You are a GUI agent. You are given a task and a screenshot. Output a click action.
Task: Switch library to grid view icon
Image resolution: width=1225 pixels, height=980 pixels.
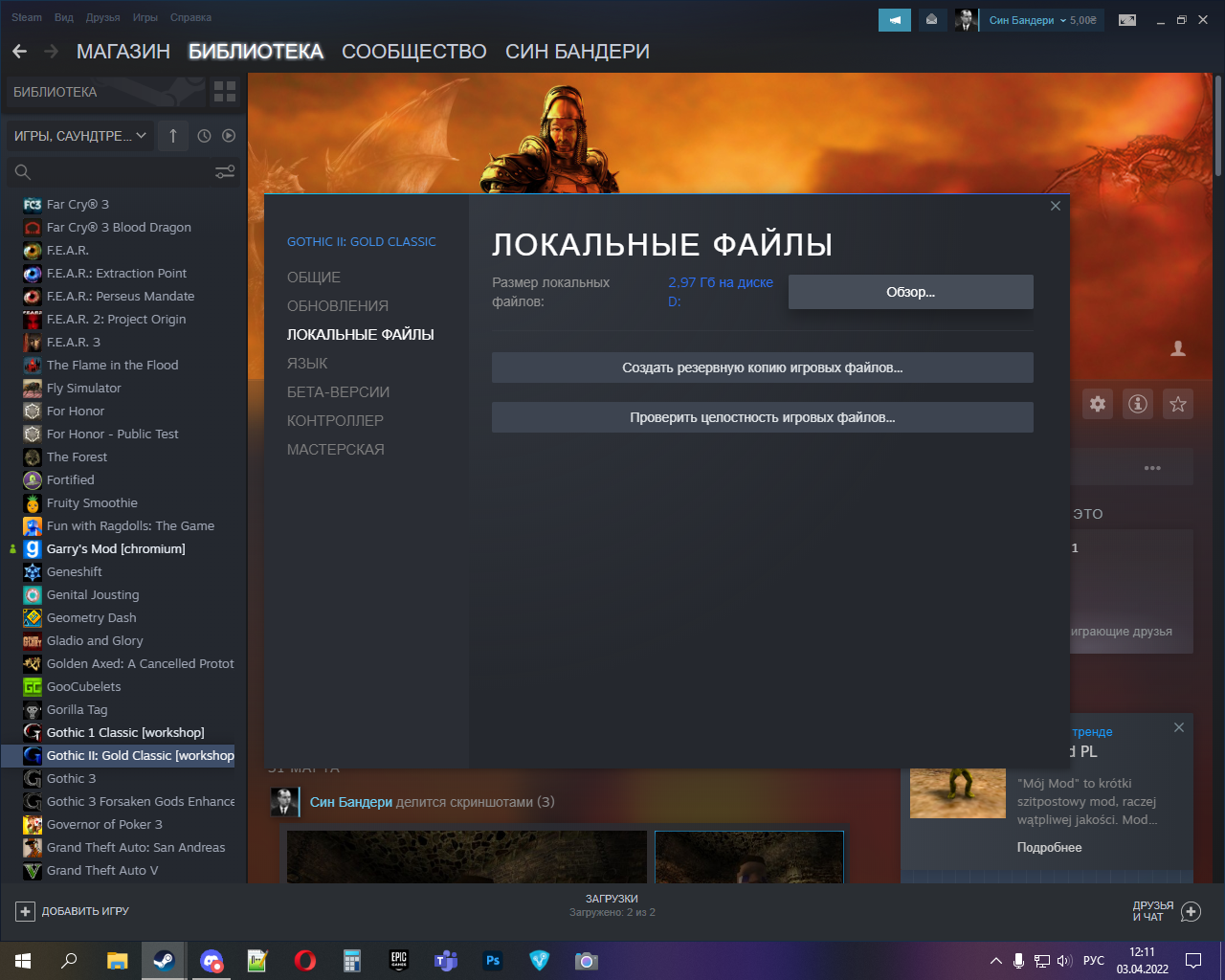pos(225,92)
